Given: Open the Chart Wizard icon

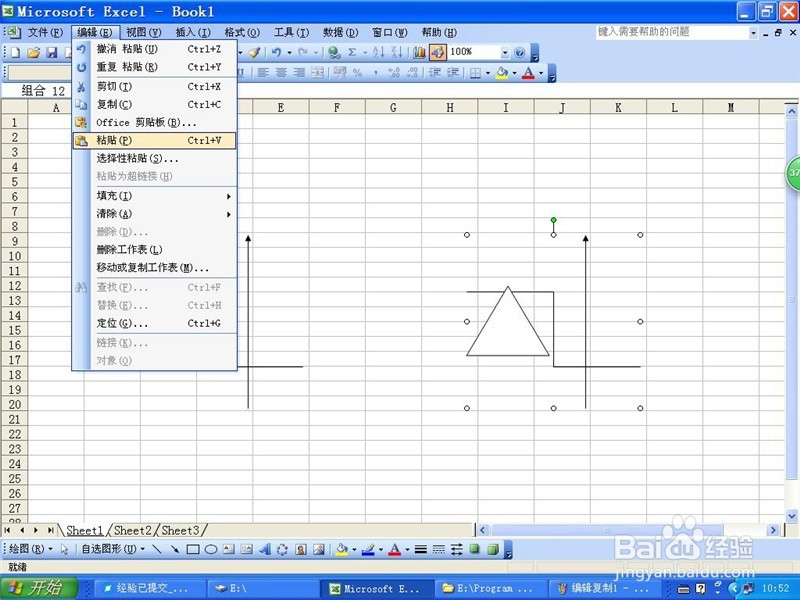Looking at the screenshot, I should tap(419, 52).
